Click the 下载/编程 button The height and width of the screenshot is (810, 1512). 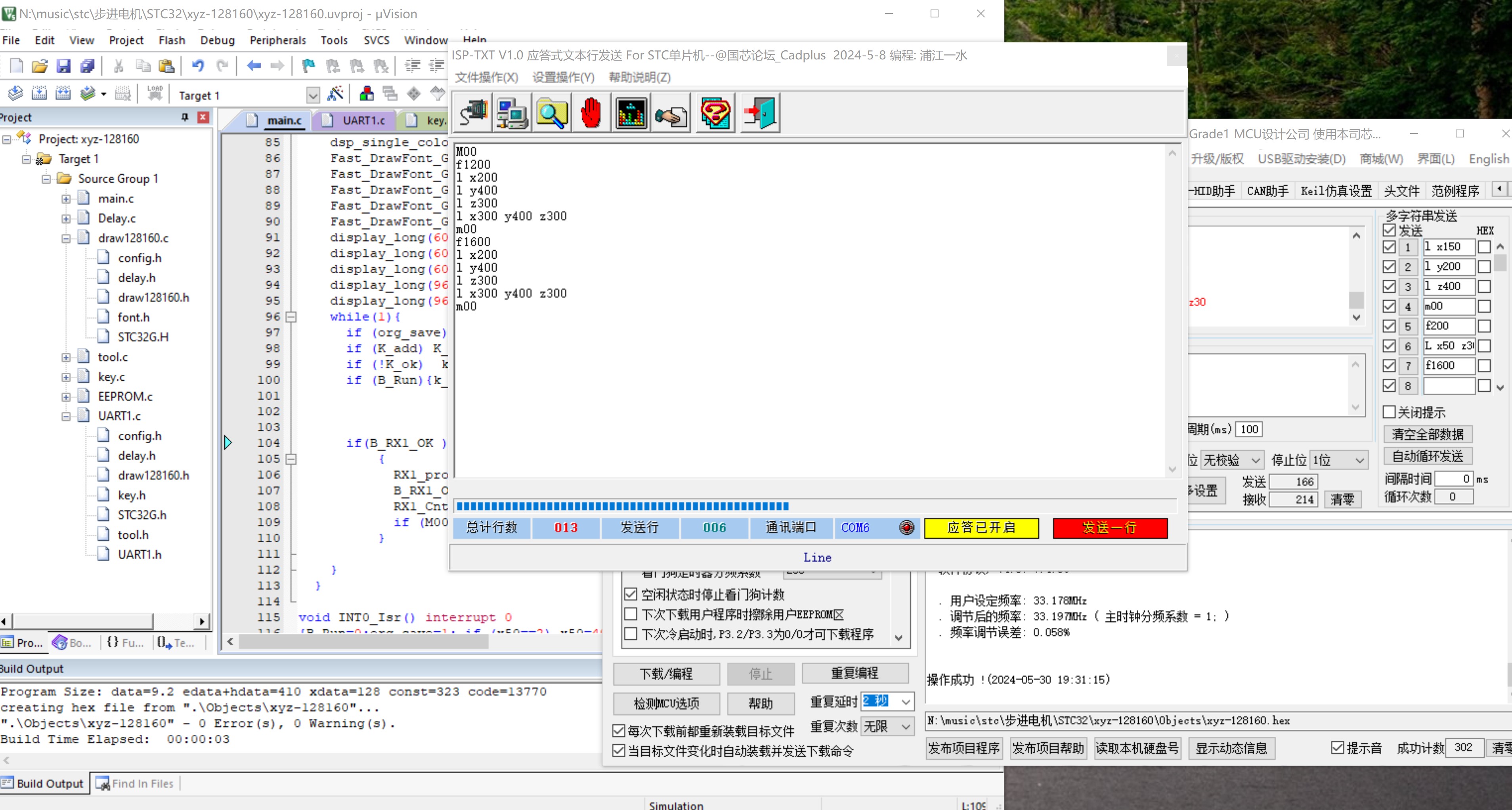tap(666, 673)
